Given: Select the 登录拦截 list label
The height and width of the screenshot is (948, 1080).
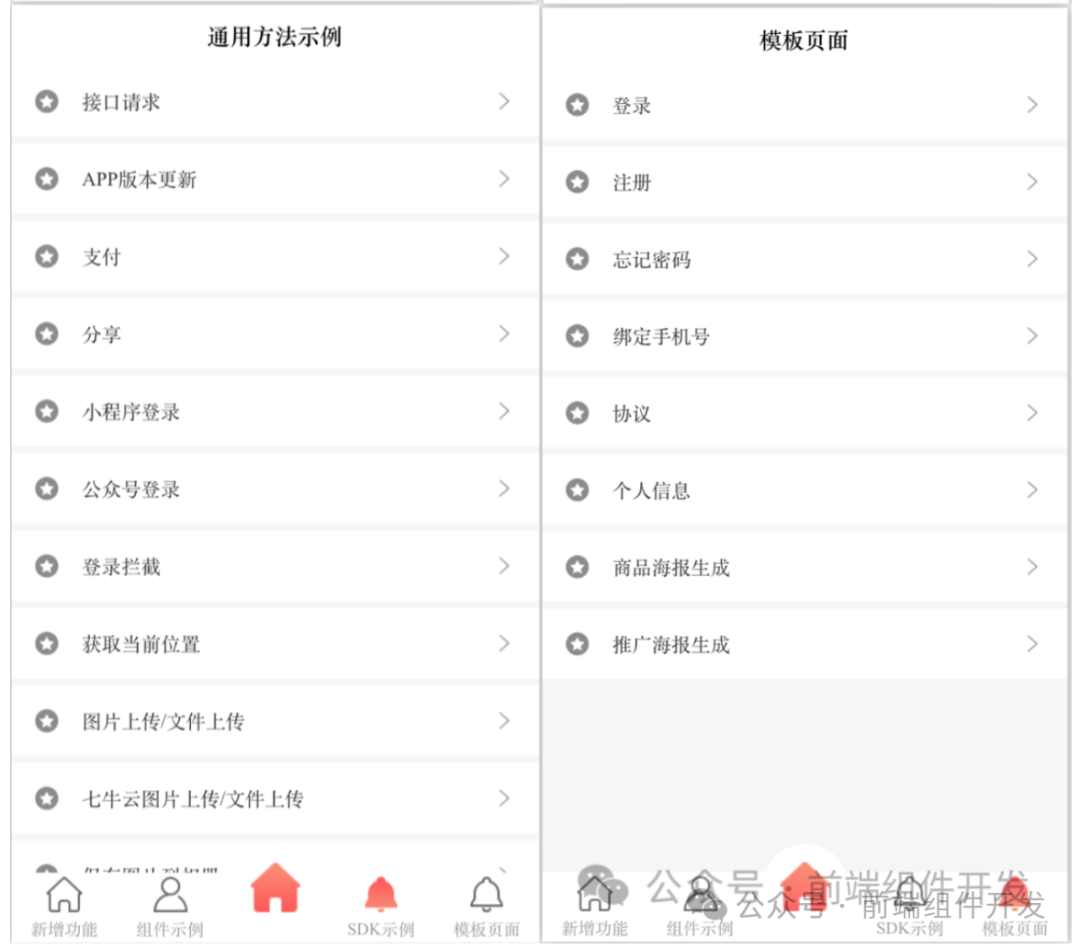Looking at the screenshot, I should (121, 567).
